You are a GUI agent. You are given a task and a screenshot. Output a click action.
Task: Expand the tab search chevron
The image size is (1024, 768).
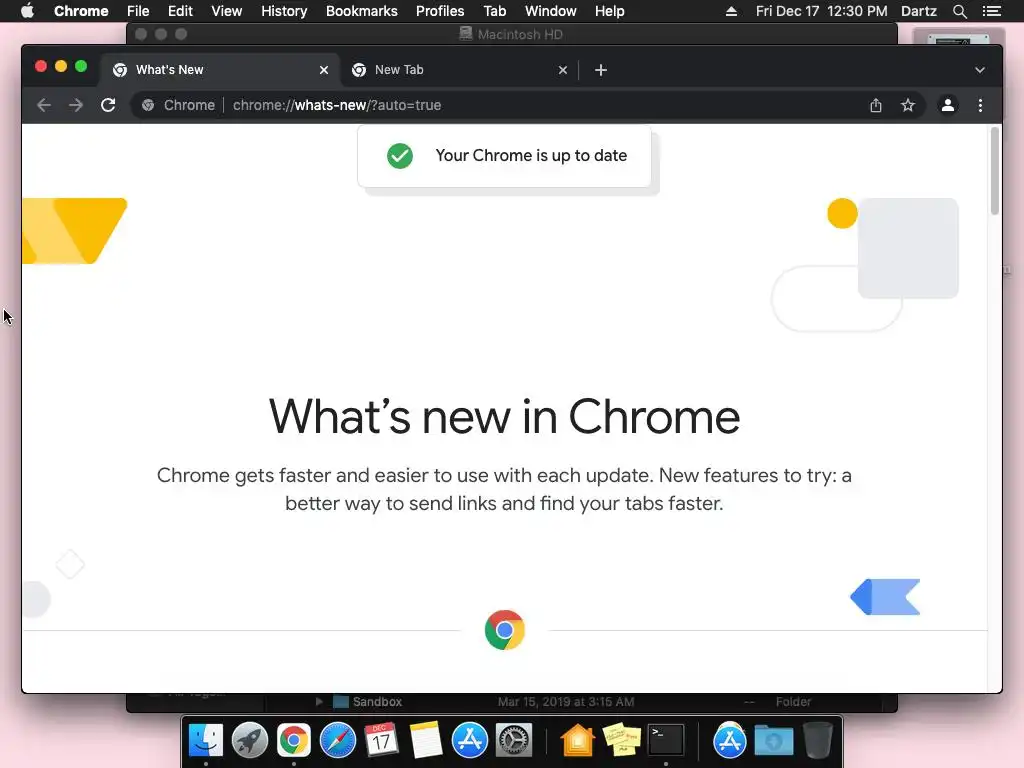tap(980, 70)
